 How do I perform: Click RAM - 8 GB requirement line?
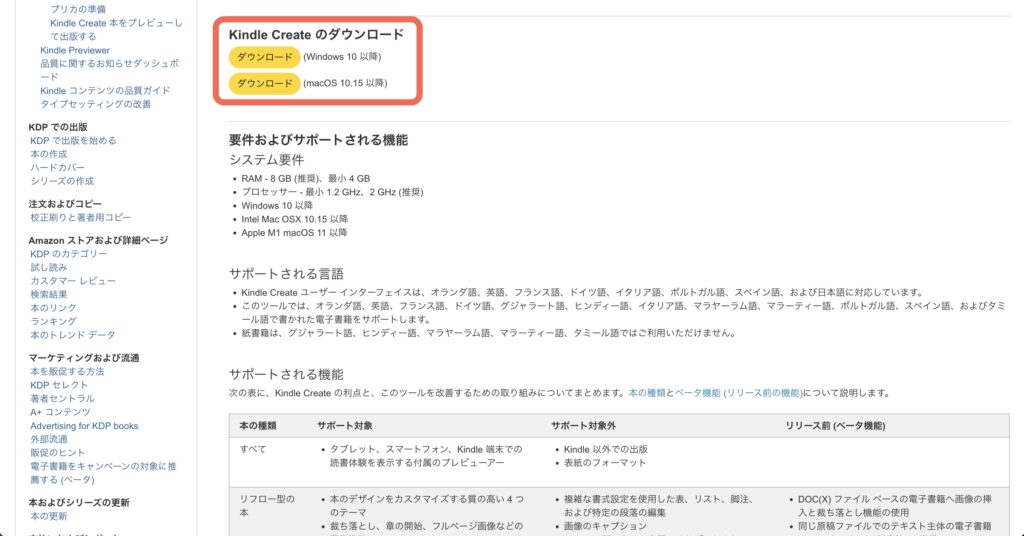(x=306, y=178)
